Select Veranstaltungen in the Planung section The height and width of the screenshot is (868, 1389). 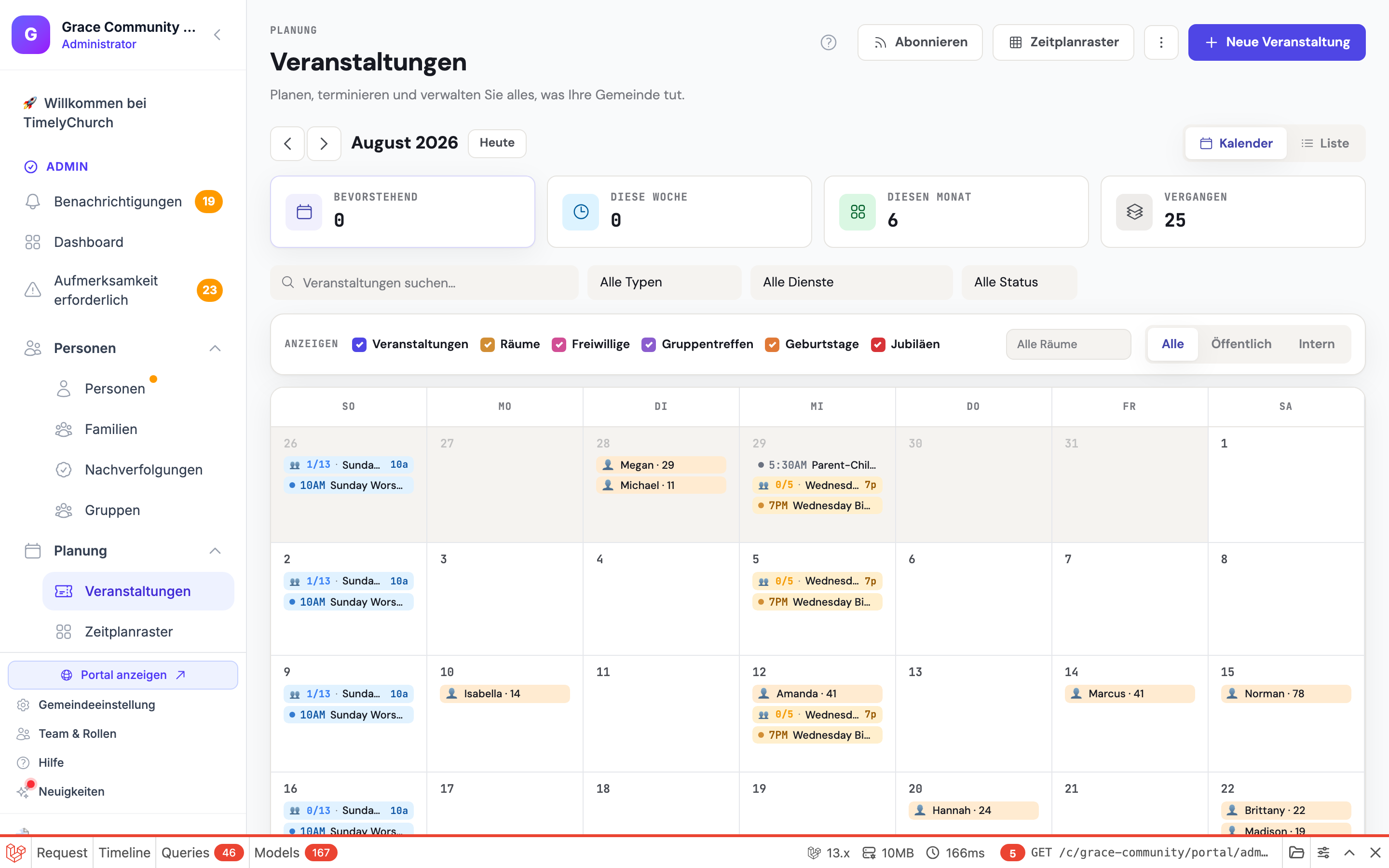(138, 591)
